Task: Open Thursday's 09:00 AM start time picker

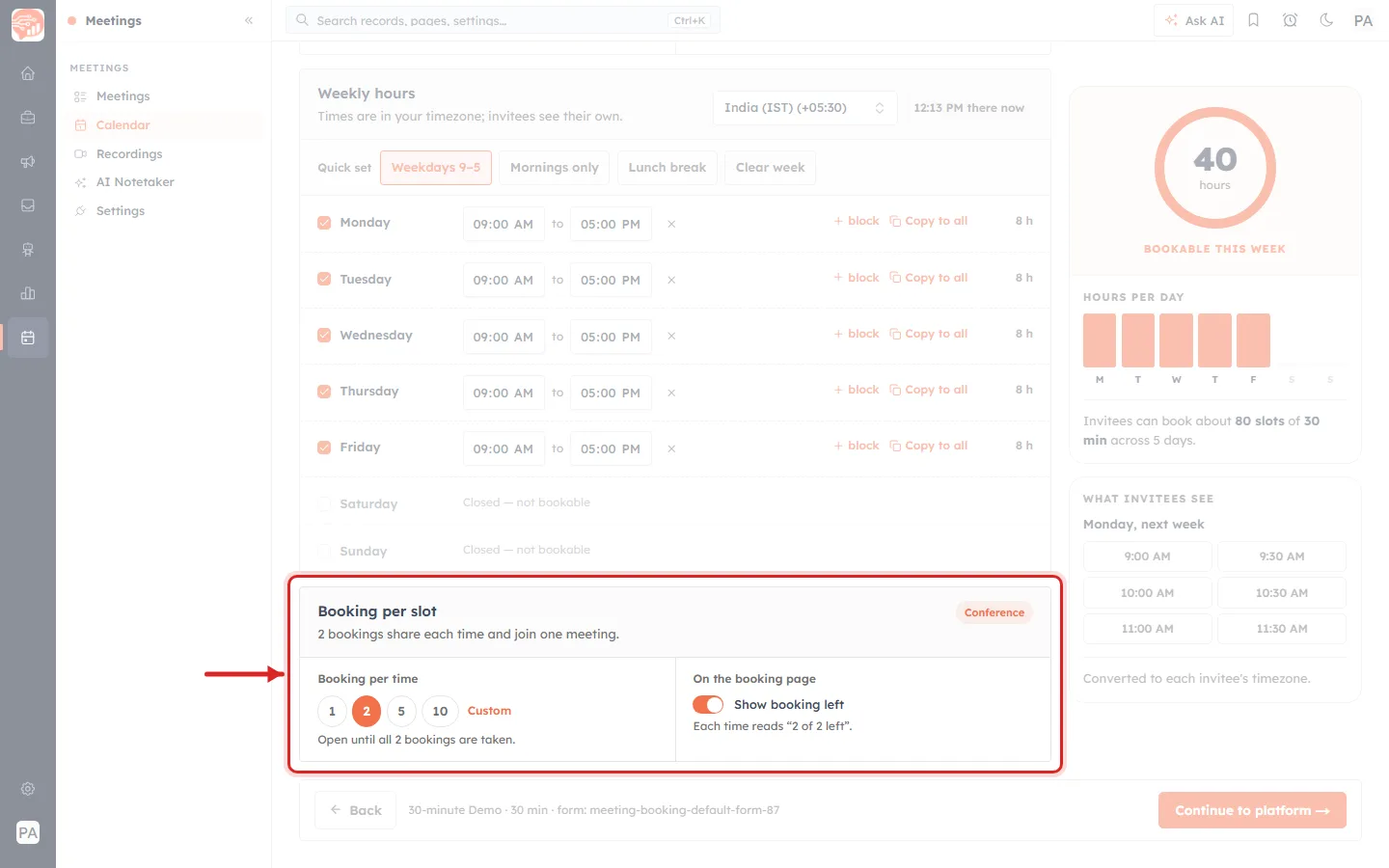Action: pyautogui.click(x=504, y=393)
